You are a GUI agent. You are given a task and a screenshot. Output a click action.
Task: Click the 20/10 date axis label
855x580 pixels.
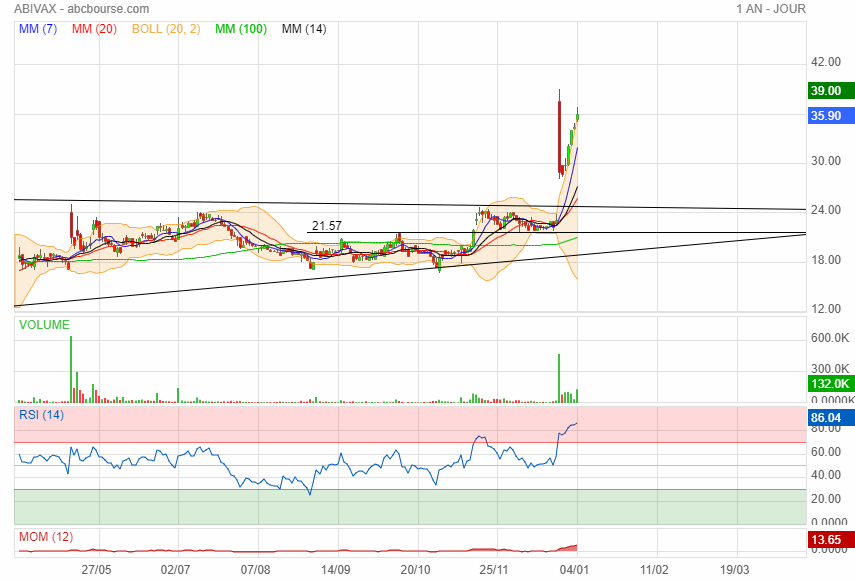pos(416,570)
